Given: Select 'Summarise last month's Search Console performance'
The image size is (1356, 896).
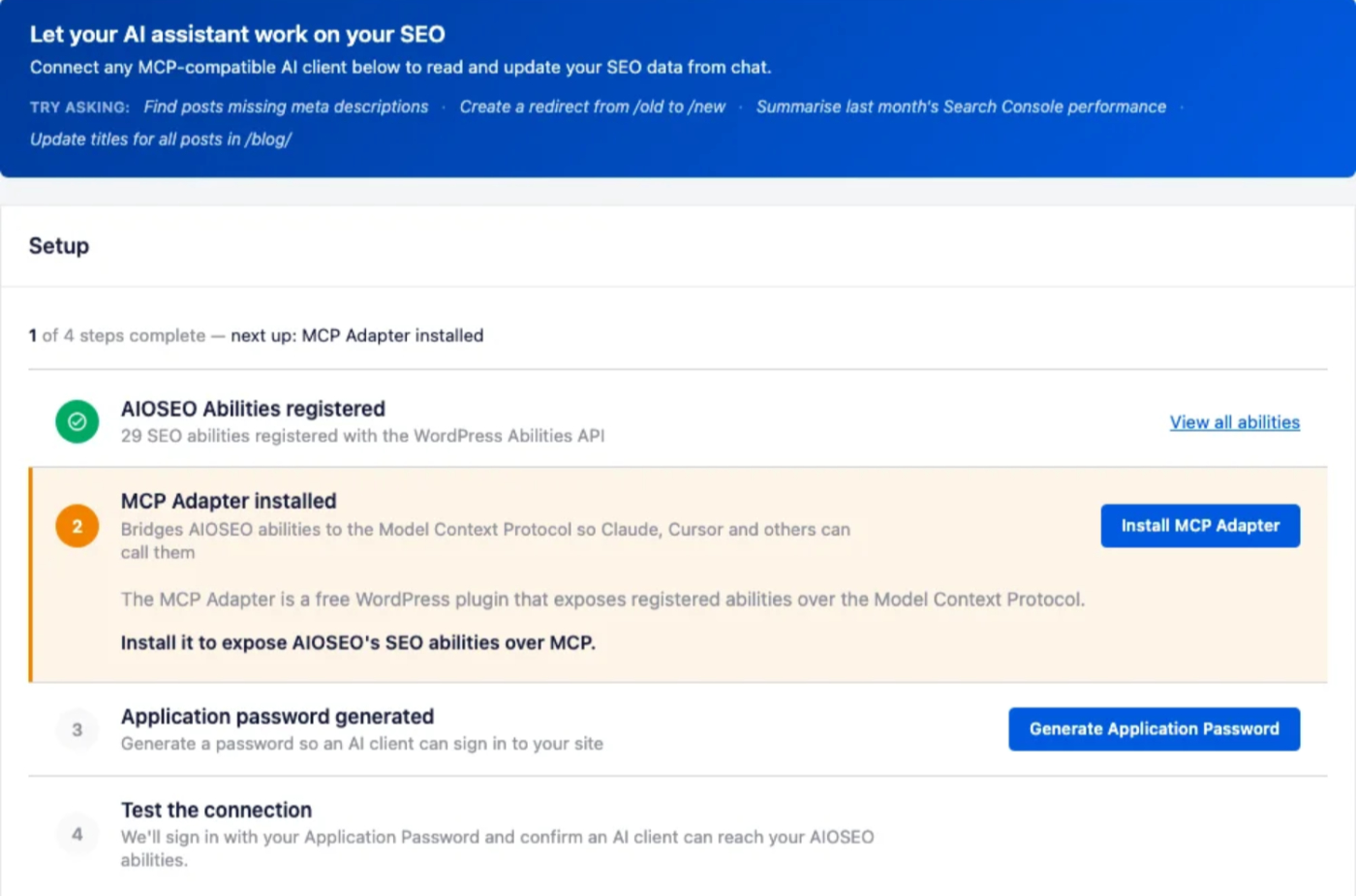Looking at the screenshot, I should [961, 107].
